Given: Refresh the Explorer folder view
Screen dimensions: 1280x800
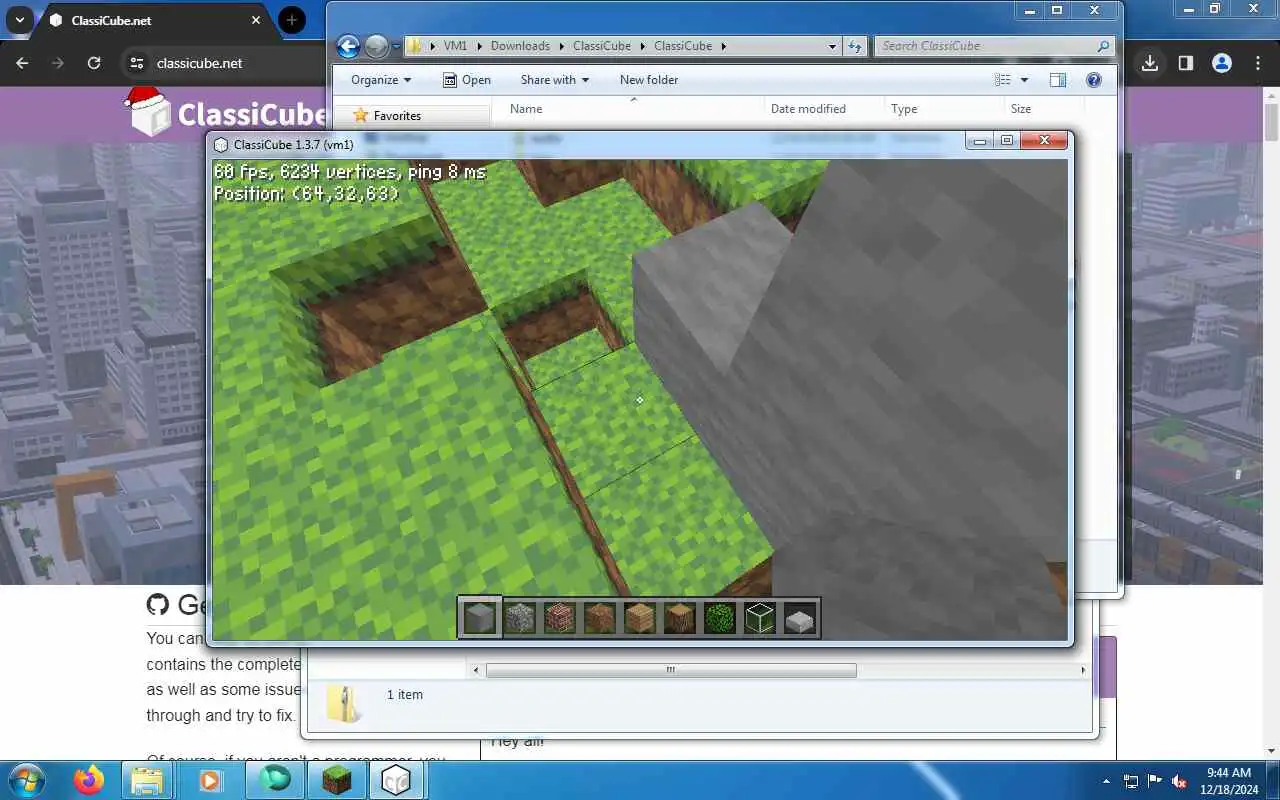Looking at the screenshot, I should click(x=855, y=46).
